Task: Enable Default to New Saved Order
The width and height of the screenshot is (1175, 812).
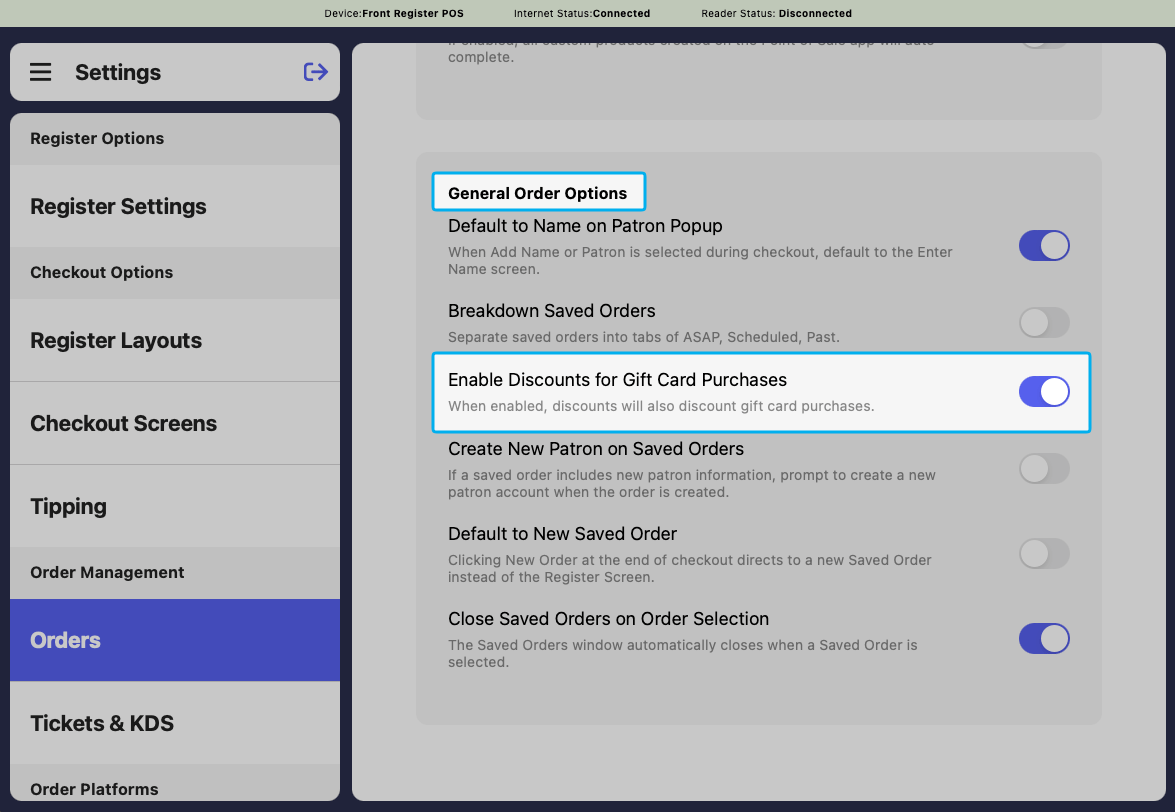Action: click(x=1044, y=554)
